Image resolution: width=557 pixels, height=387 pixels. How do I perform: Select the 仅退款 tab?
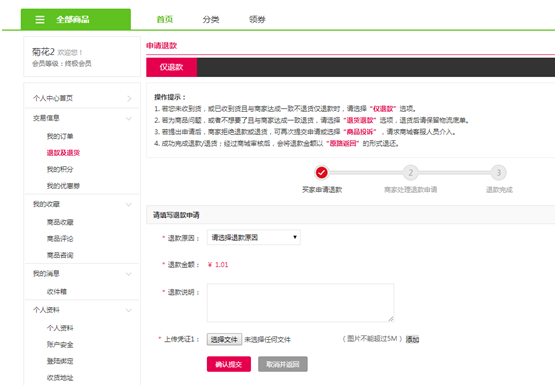click(171, 67)
